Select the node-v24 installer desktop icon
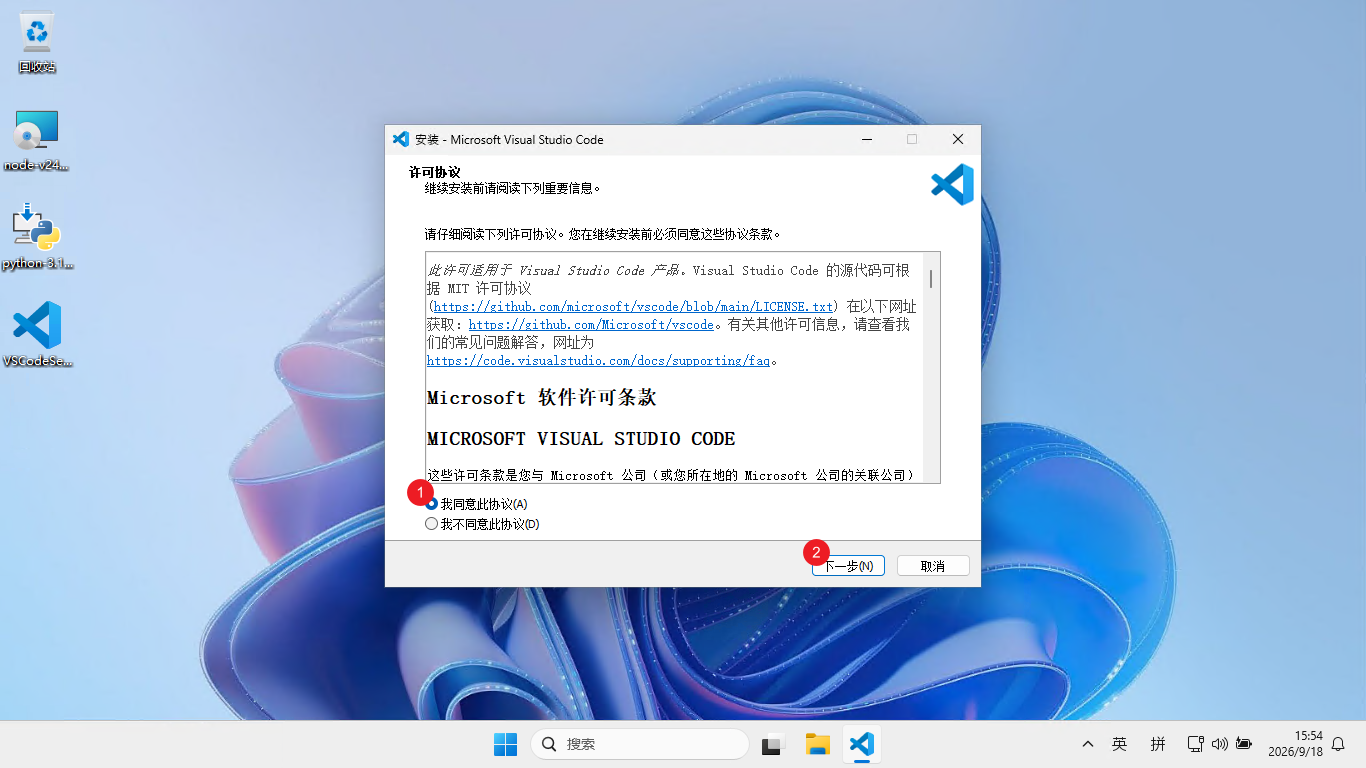Screen dimensions: 1366x768 tap(37, 140)
